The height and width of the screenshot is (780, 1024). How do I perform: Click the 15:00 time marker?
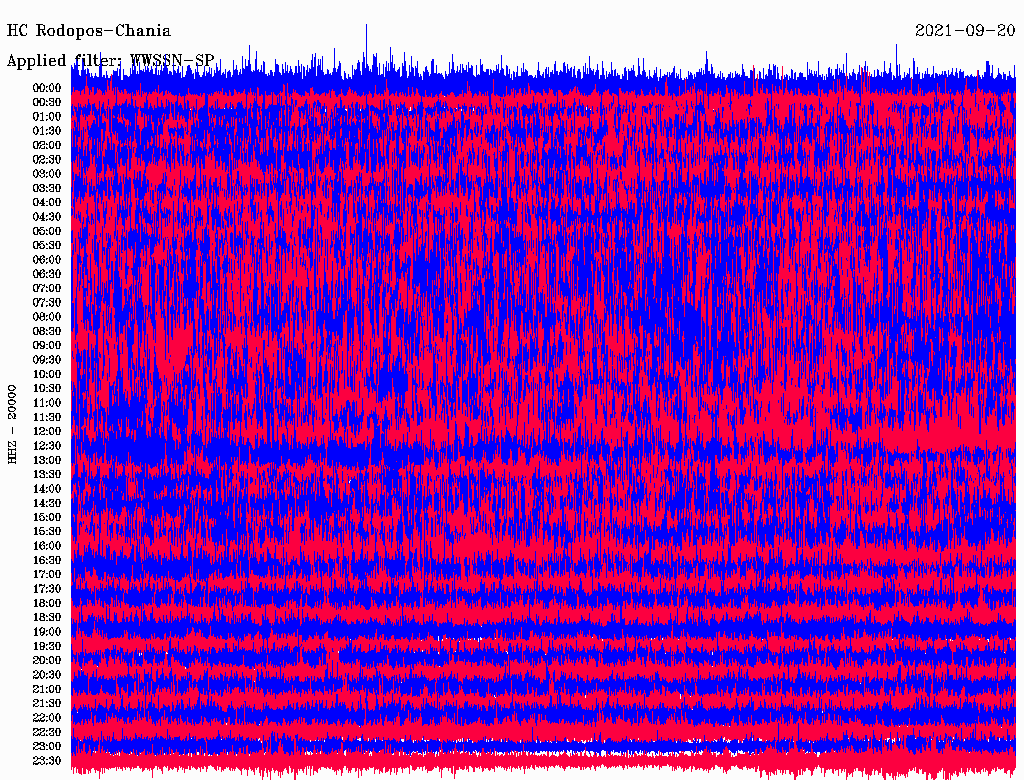[x=47, y=518]
